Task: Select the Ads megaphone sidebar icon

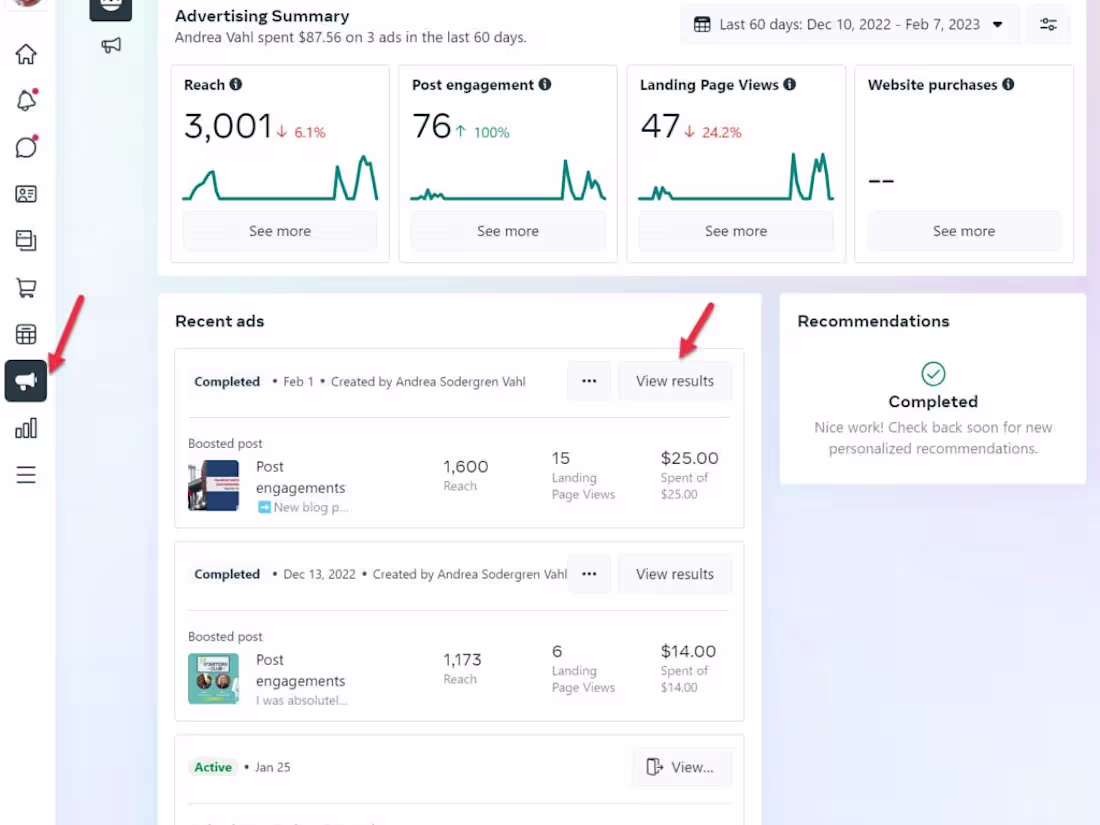Action: (26, 381)
